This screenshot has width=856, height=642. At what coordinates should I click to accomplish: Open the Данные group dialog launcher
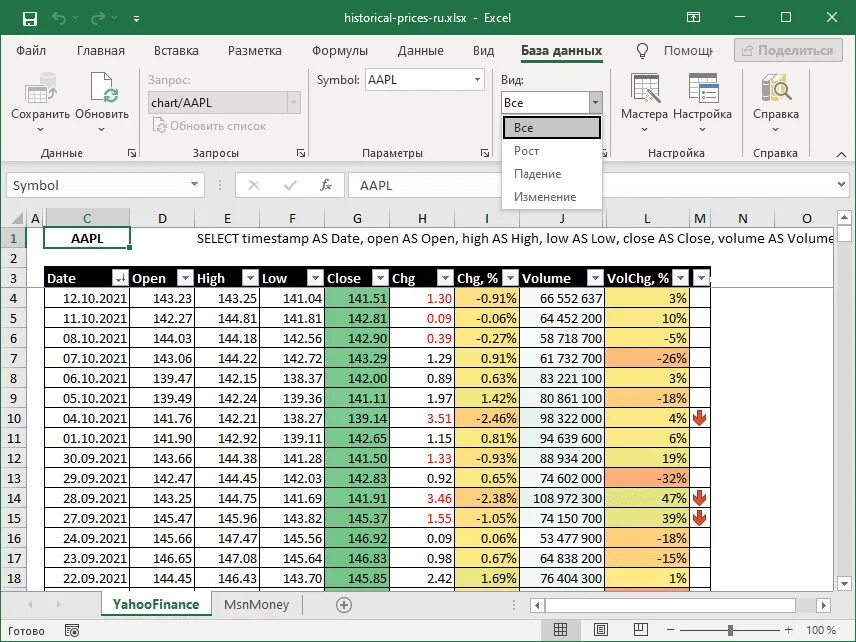click(x=132, y=153)
